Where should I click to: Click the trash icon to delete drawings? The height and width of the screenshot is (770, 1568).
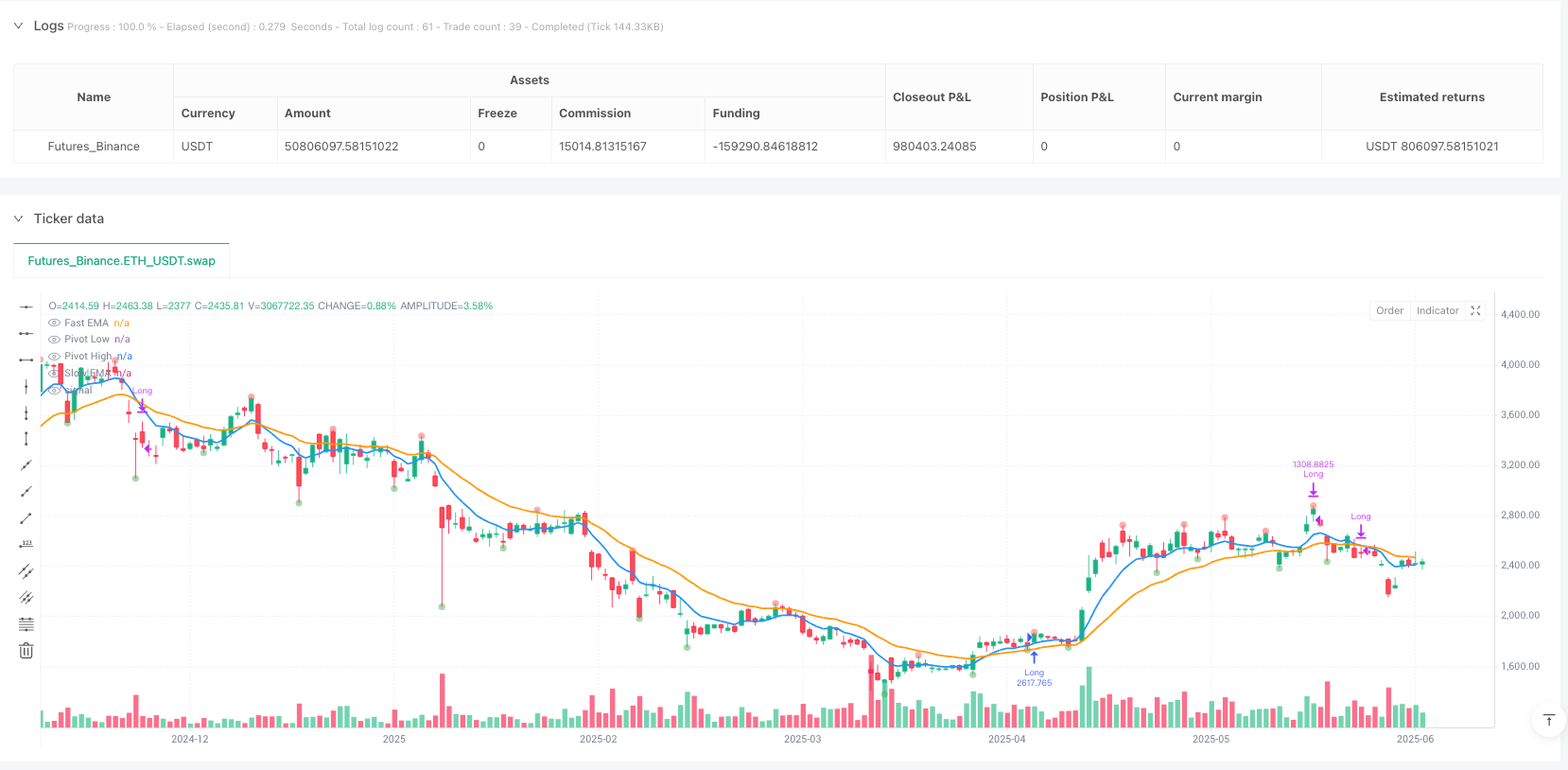coord(26,651)
